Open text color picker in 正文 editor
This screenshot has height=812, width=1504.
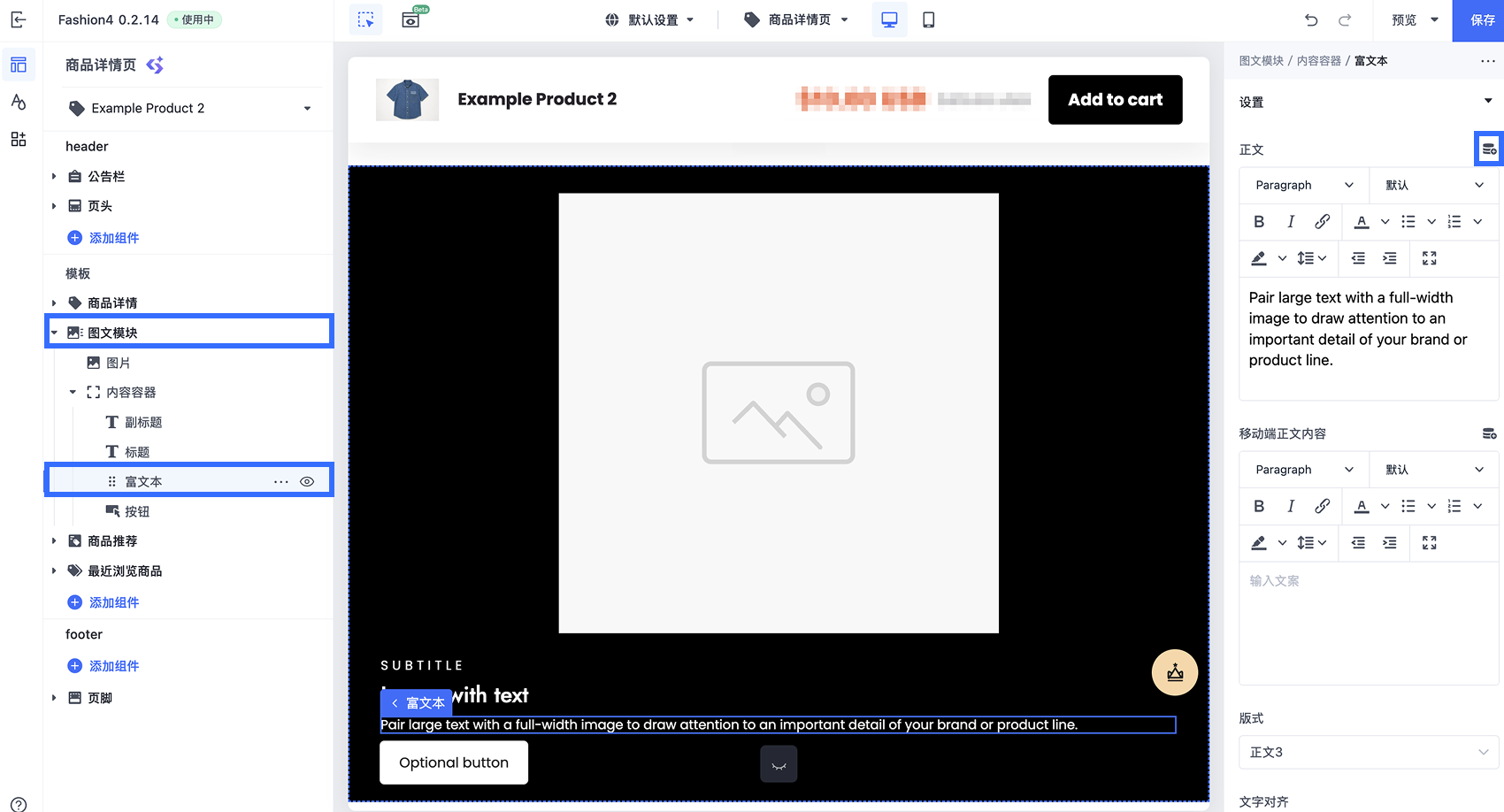(x=1362, y=221)
